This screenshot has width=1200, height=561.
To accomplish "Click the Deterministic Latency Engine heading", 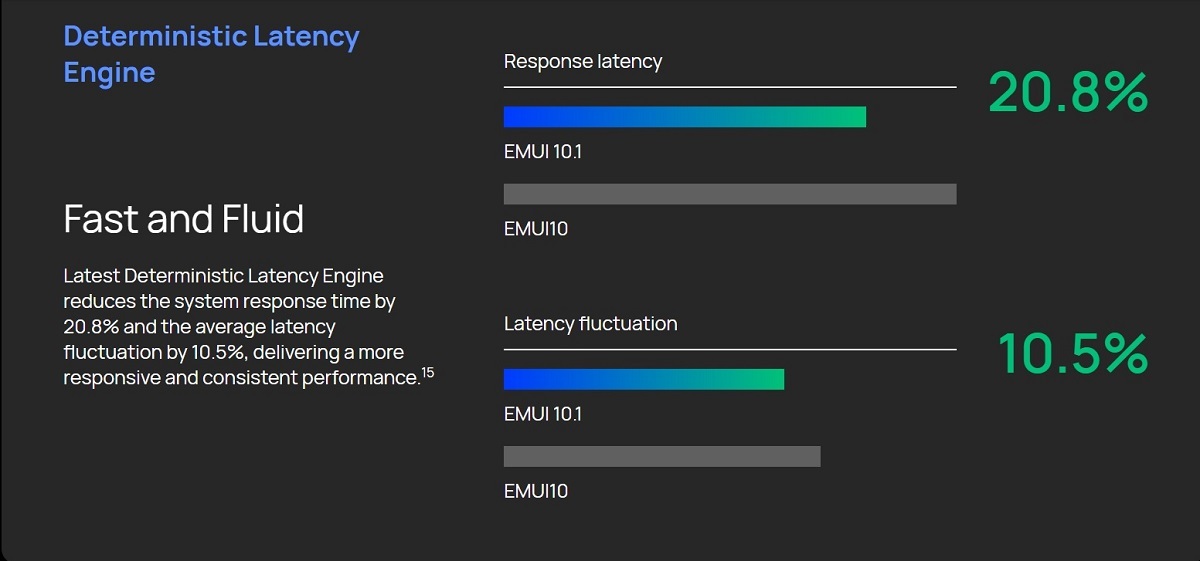I will click(211, 54).
